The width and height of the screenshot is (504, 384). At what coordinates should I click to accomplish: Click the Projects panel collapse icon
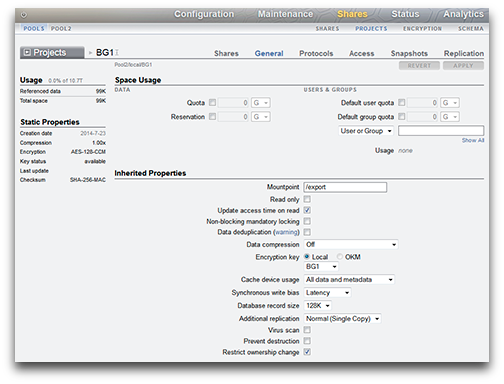point(28,52)
